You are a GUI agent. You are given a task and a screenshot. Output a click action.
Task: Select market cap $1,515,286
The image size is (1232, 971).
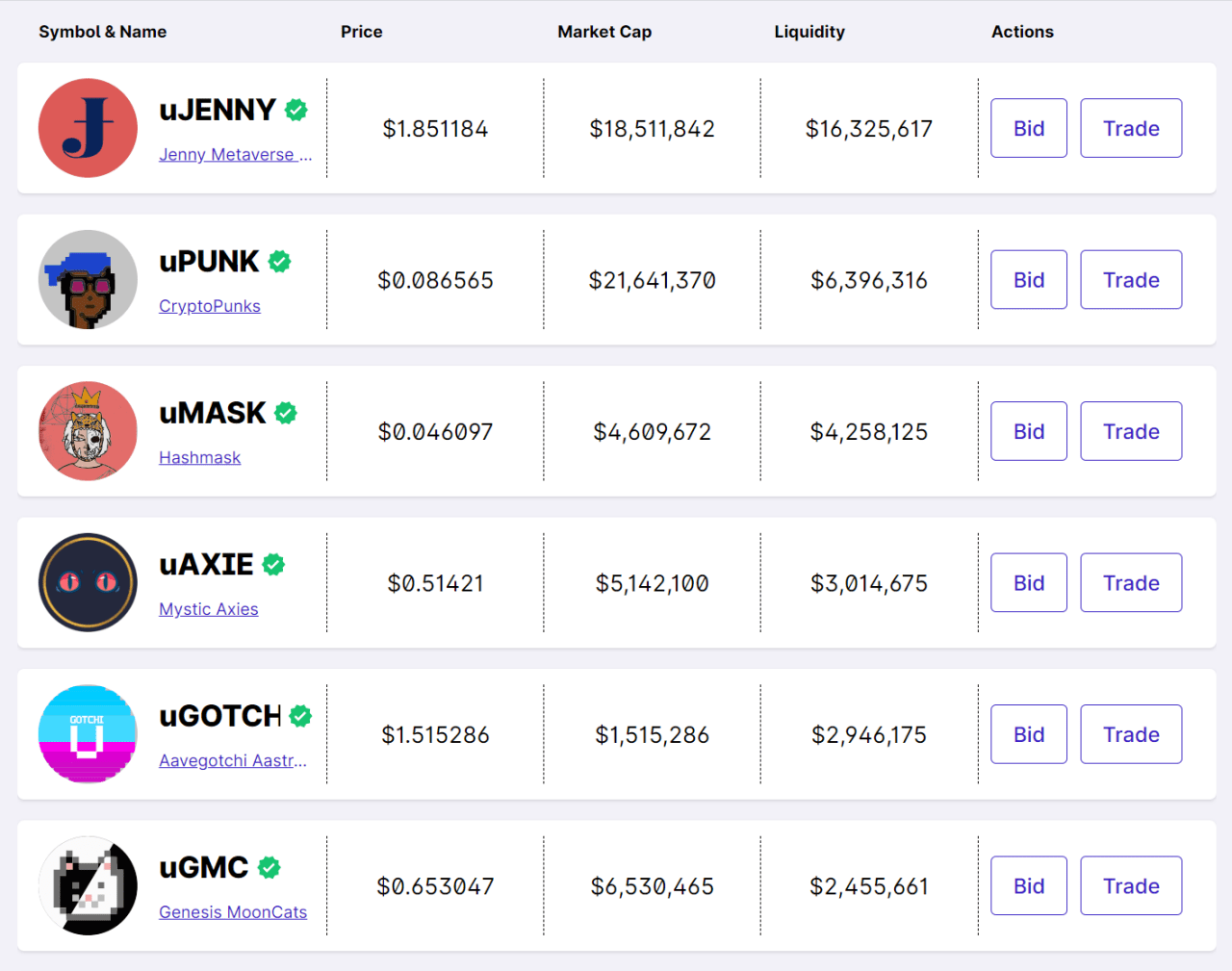pos(653,735)
